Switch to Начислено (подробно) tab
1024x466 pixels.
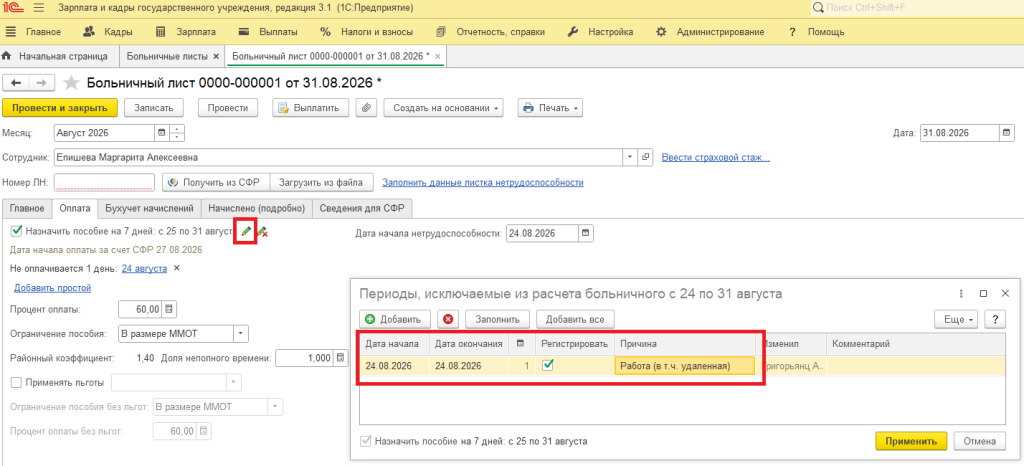pos(257,208)
